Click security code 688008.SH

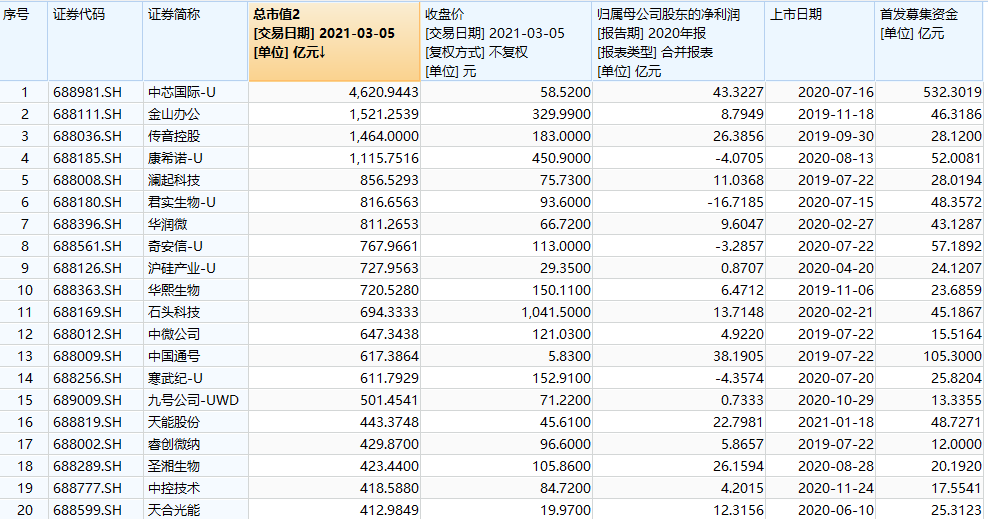pyautogui.click(x=88, y=180)
